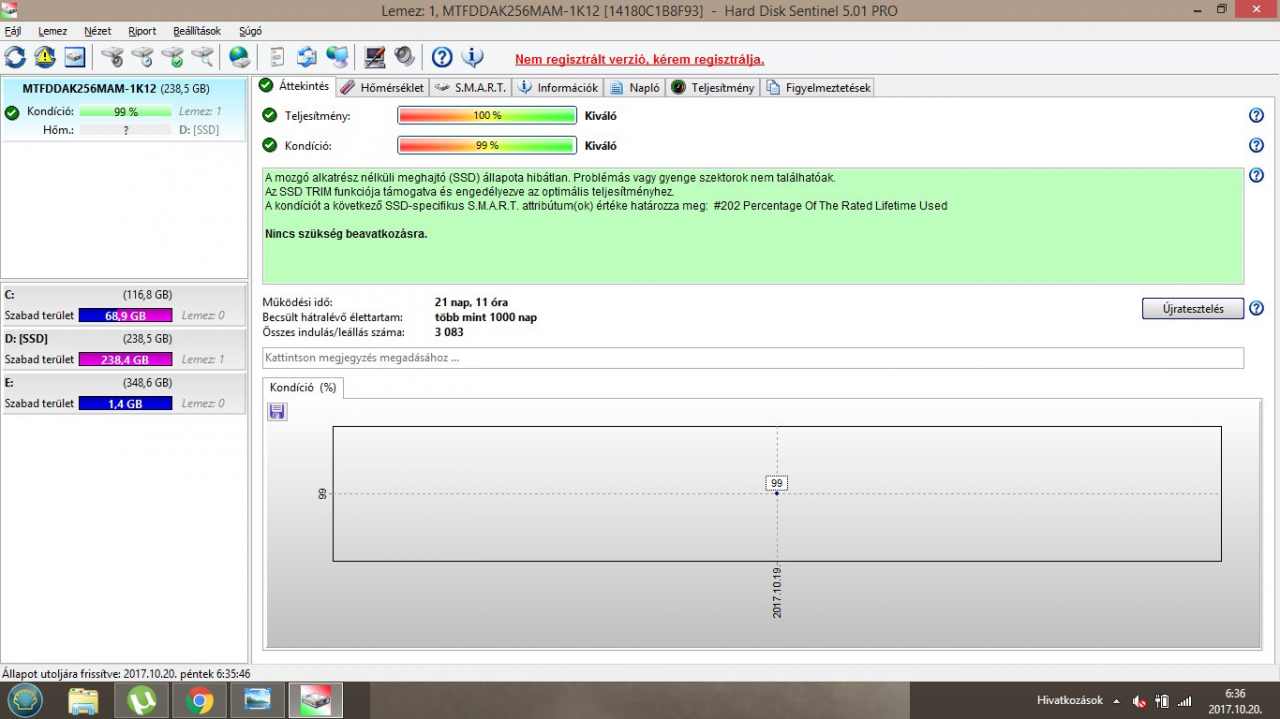This screenshot has width=1280, height=719.
Task: Click the globe with disk toolbar icon
Action: 240,57
